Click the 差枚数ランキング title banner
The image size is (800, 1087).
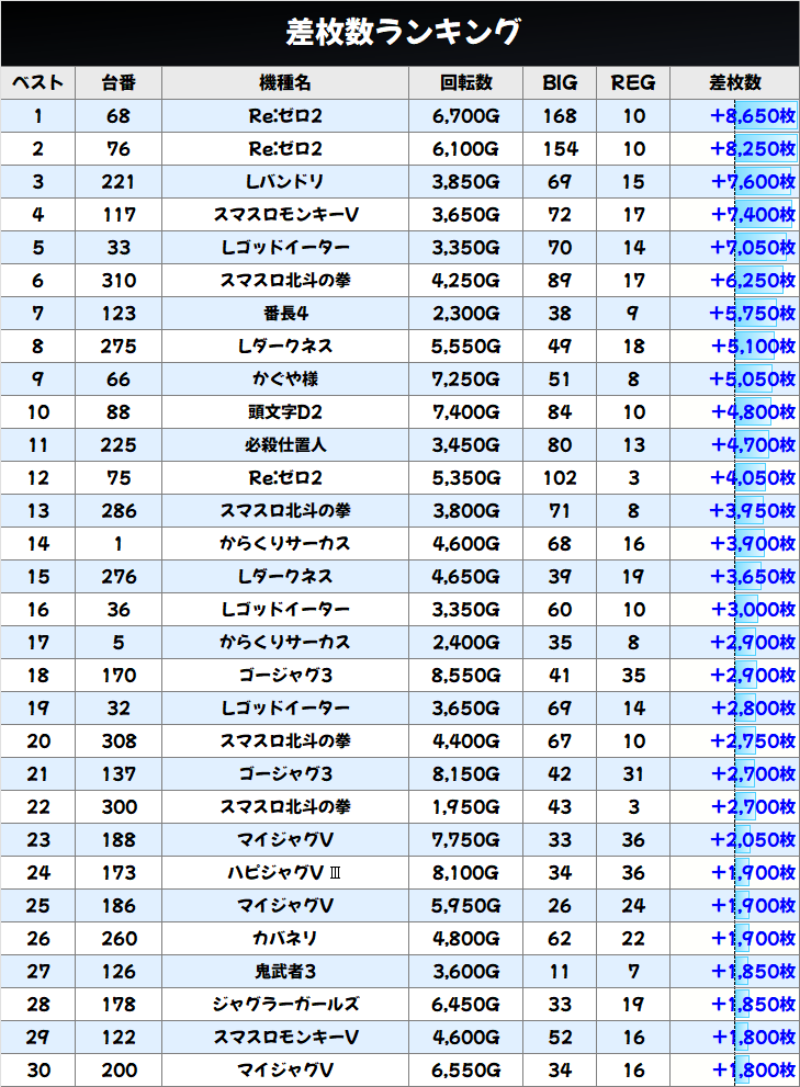click(x=400, y=33)
